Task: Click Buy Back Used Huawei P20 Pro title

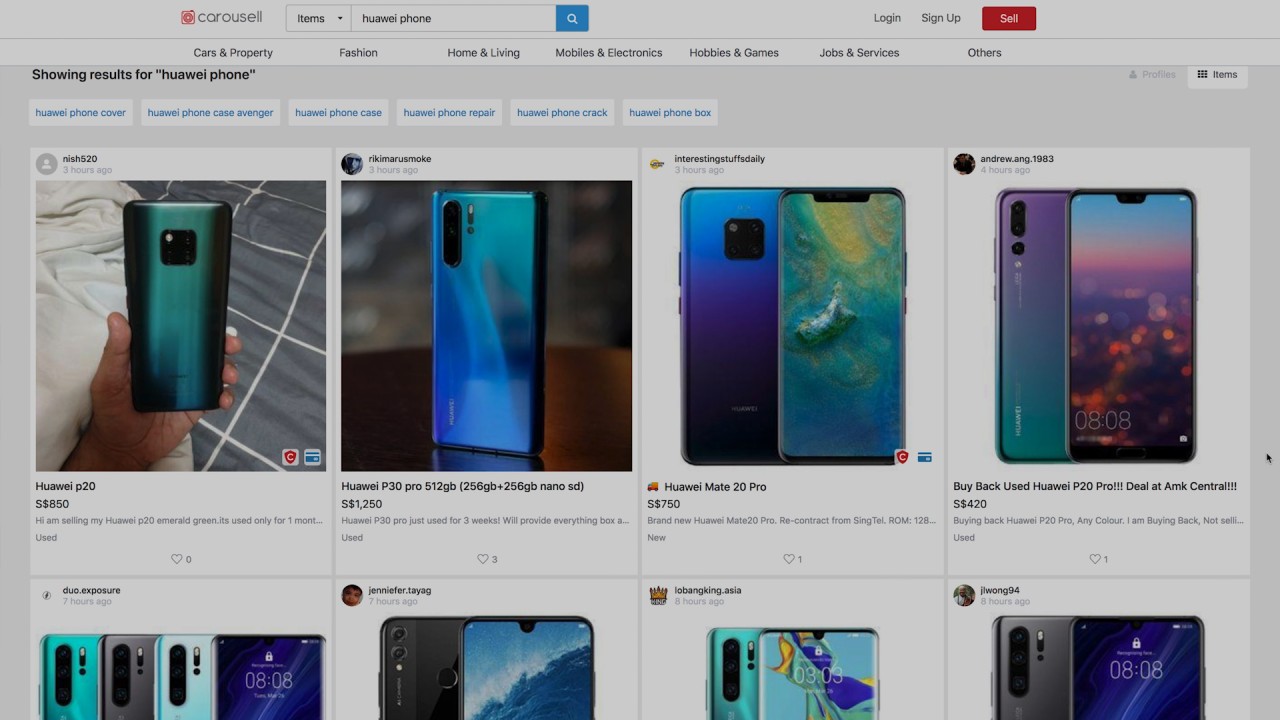Action: click(1095, 486)
